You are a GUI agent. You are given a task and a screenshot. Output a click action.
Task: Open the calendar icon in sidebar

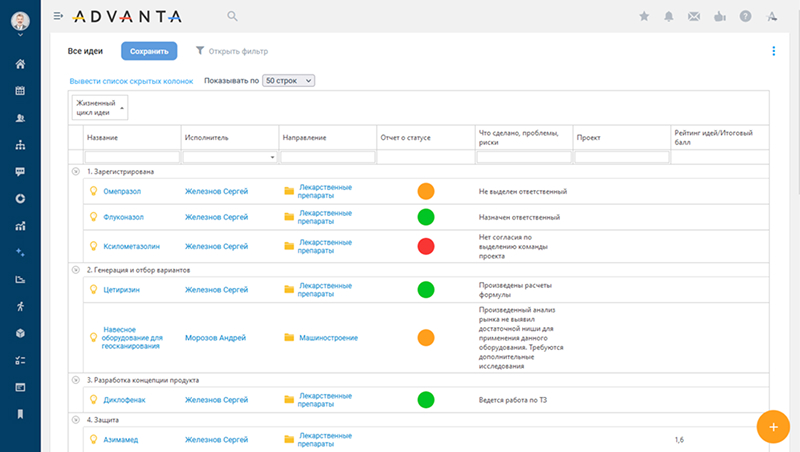(20, 92)
